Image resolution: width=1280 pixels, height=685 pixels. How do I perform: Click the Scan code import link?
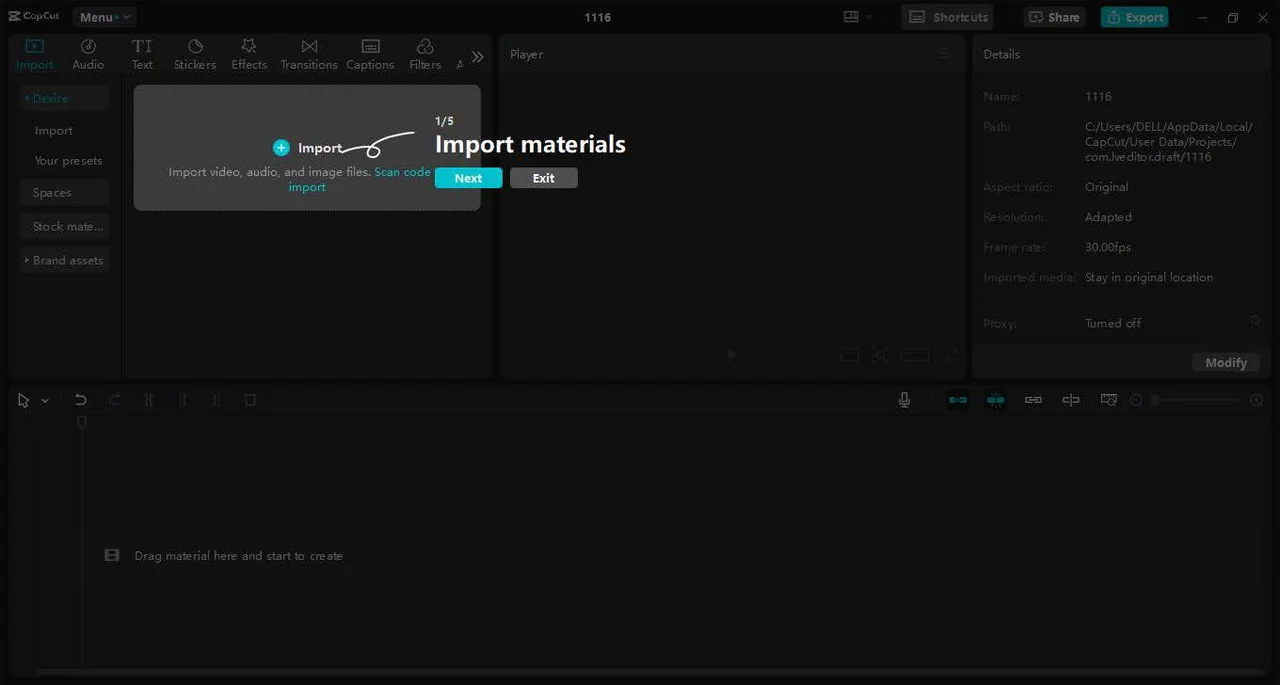402,172
